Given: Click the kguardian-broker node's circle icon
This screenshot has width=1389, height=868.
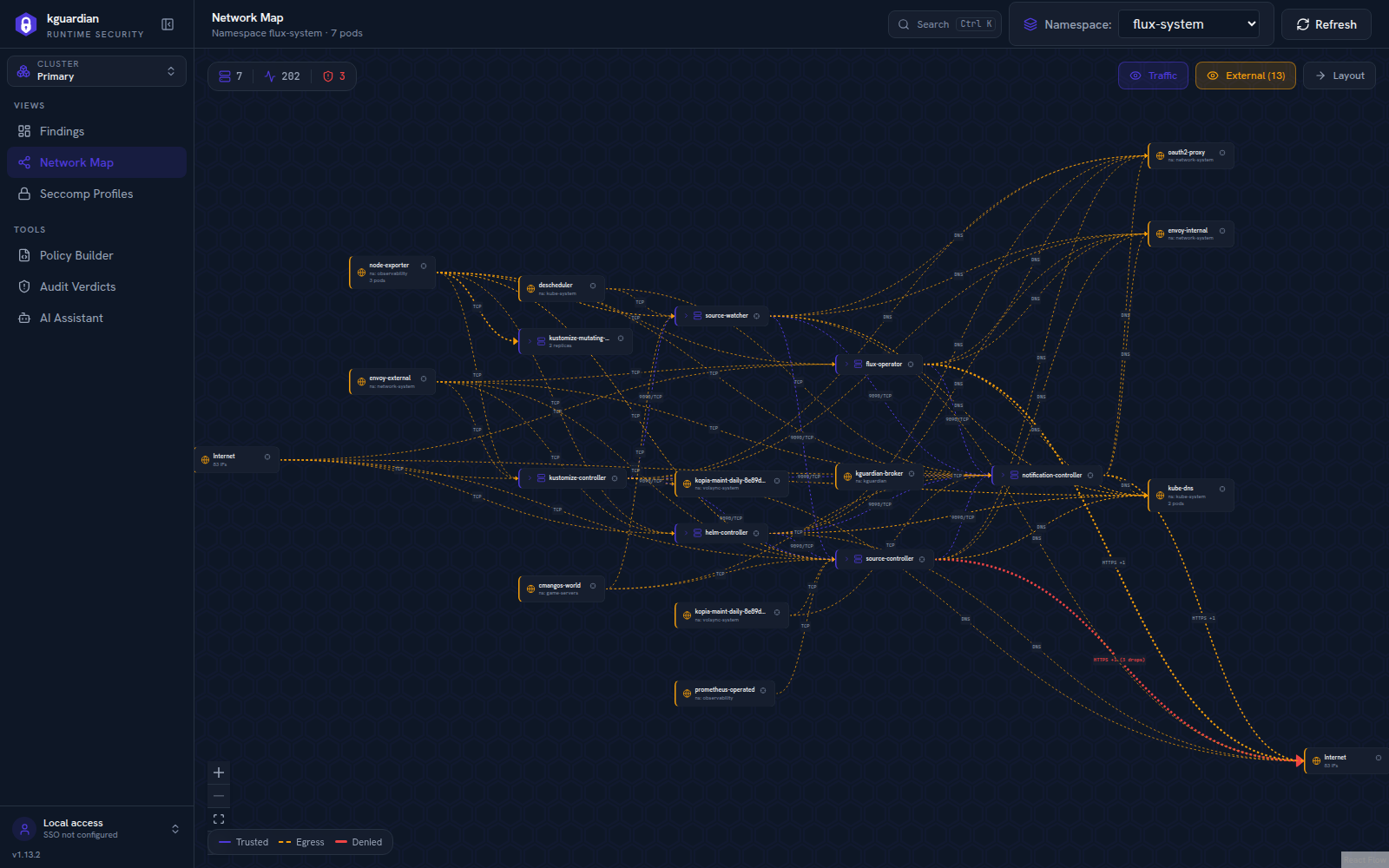Looking at the screenshot, I should [x=912, y=474].
